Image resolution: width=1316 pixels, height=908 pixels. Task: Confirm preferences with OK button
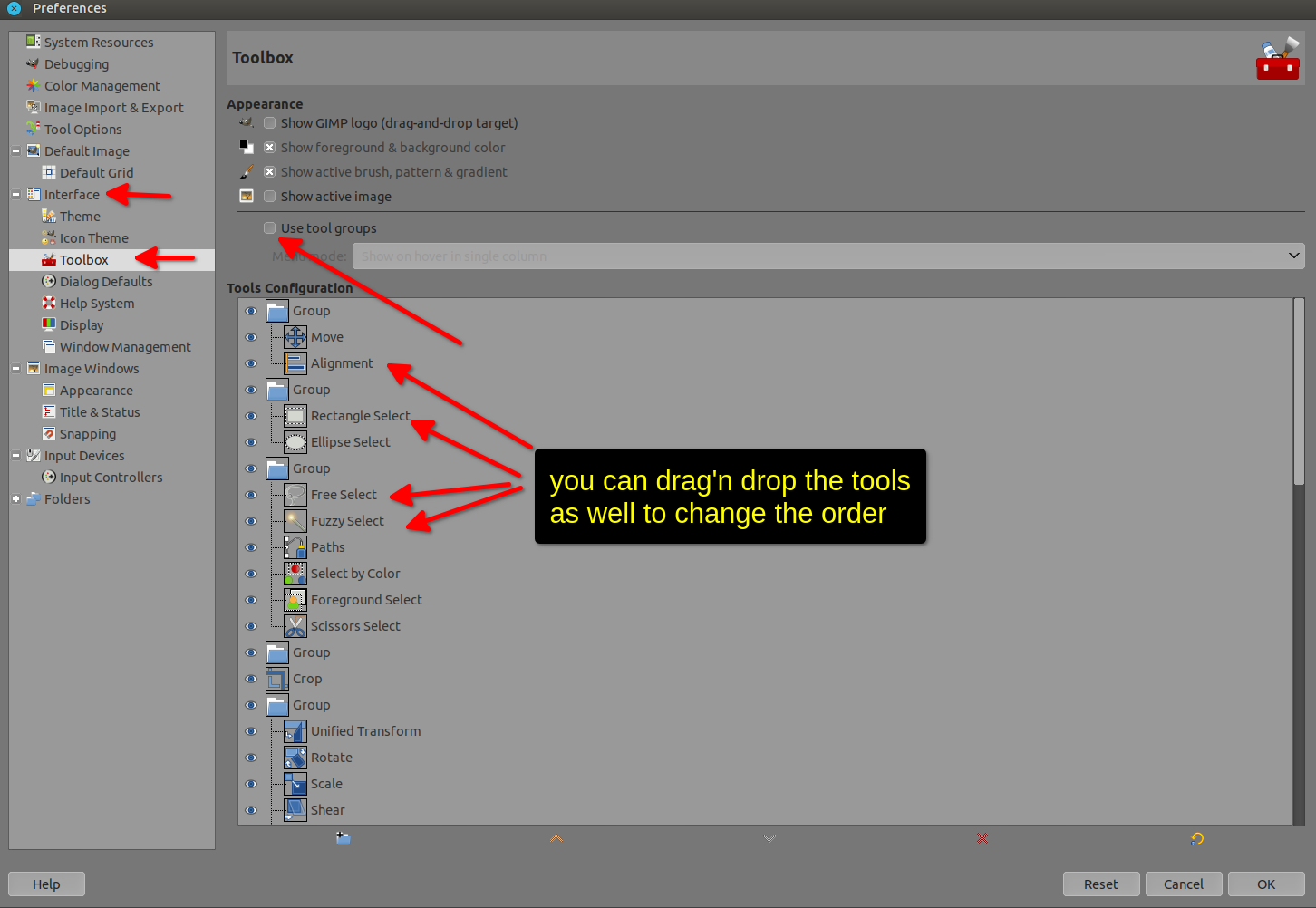(1266, 884)
